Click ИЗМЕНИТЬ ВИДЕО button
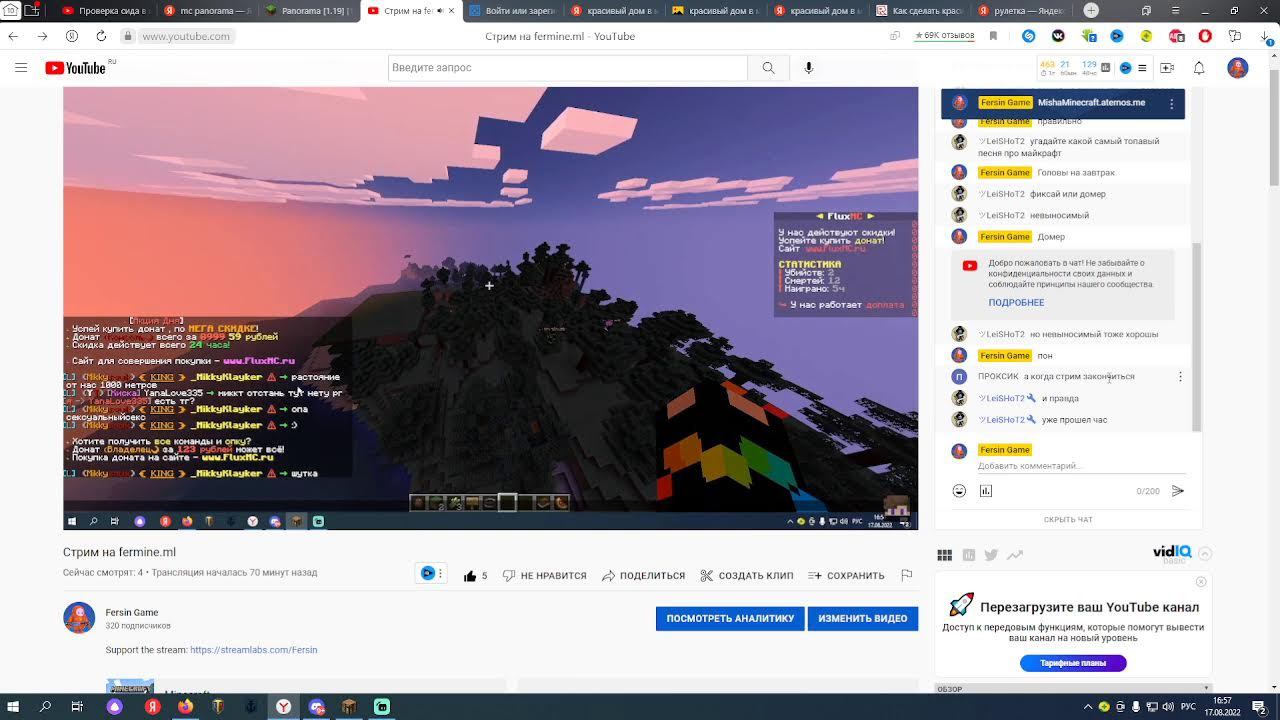The image size is (1280, 720). pos(863,619)
